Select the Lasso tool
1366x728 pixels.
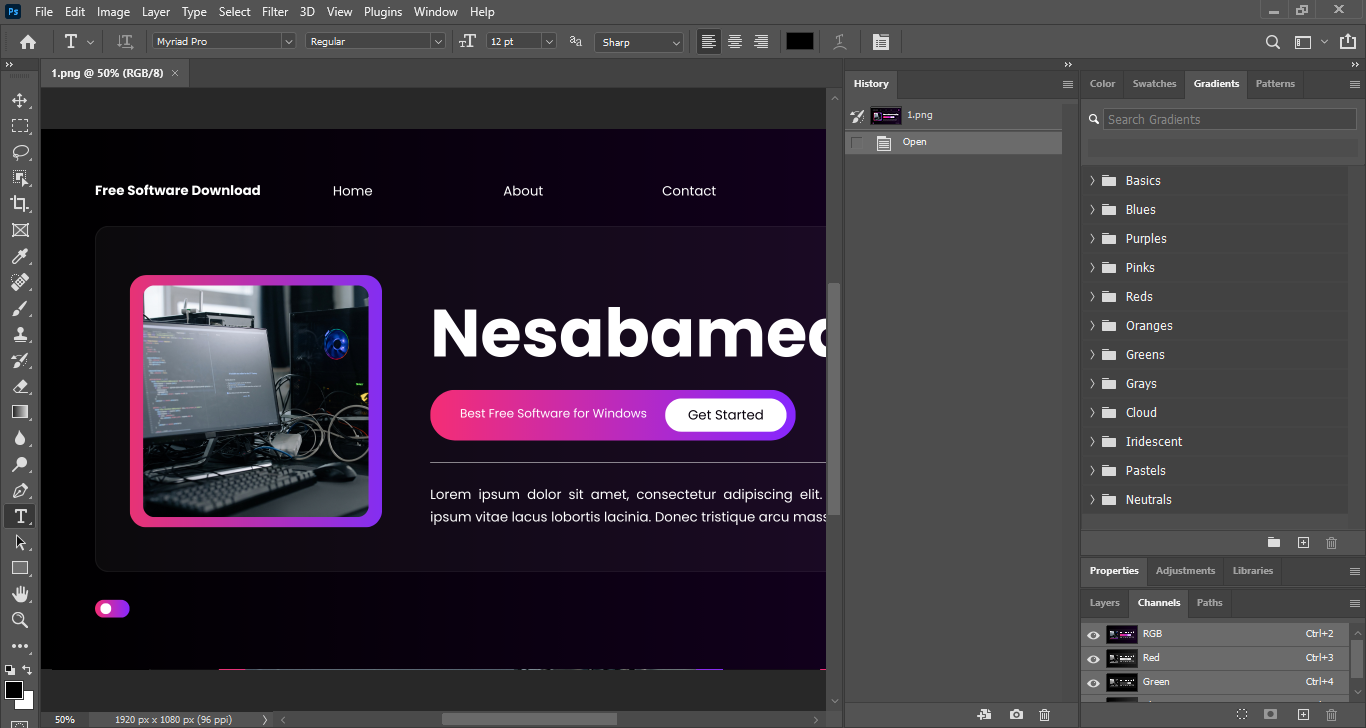(x=20, y=152)
